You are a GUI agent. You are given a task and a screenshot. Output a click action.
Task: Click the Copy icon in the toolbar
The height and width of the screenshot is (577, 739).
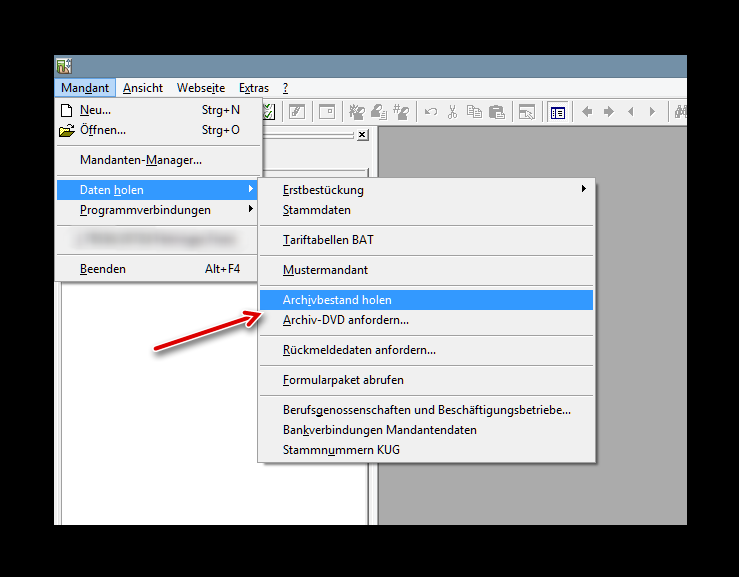(x=474, y=112)
